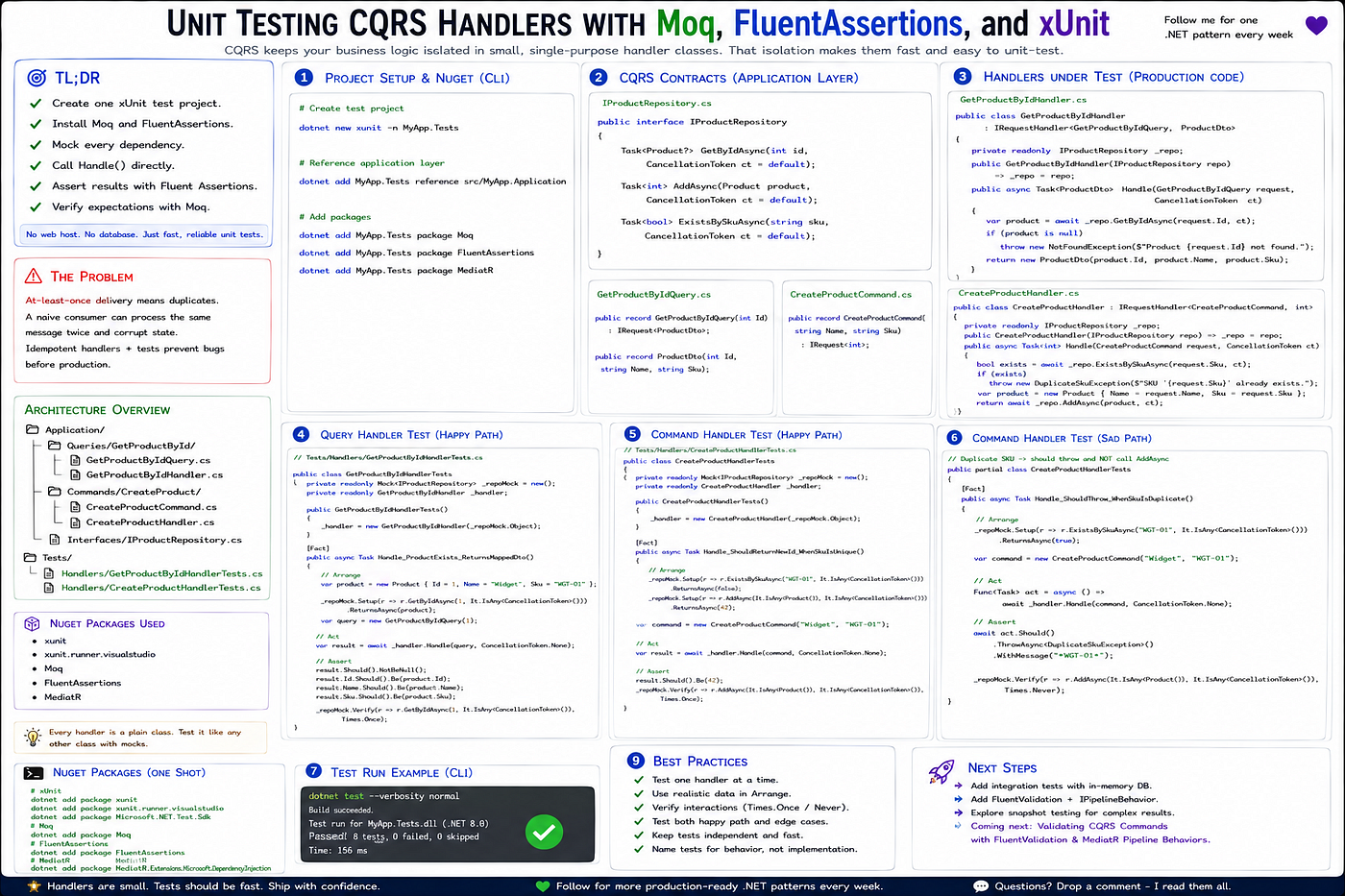The height and width of the screenshot is (896, 1345).
Task: Click the Build succeeded. terminal line
Action: pos(341,810)
